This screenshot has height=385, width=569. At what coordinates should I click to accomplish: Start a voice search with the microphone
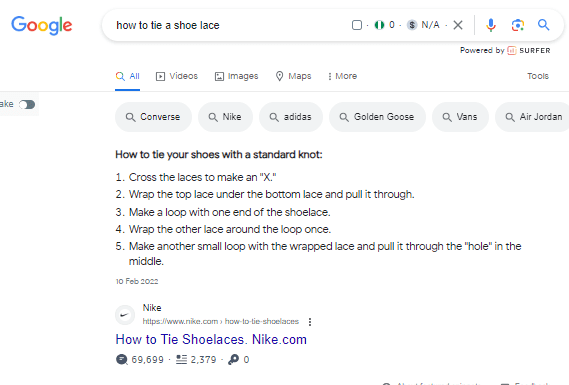click(491, 25)
